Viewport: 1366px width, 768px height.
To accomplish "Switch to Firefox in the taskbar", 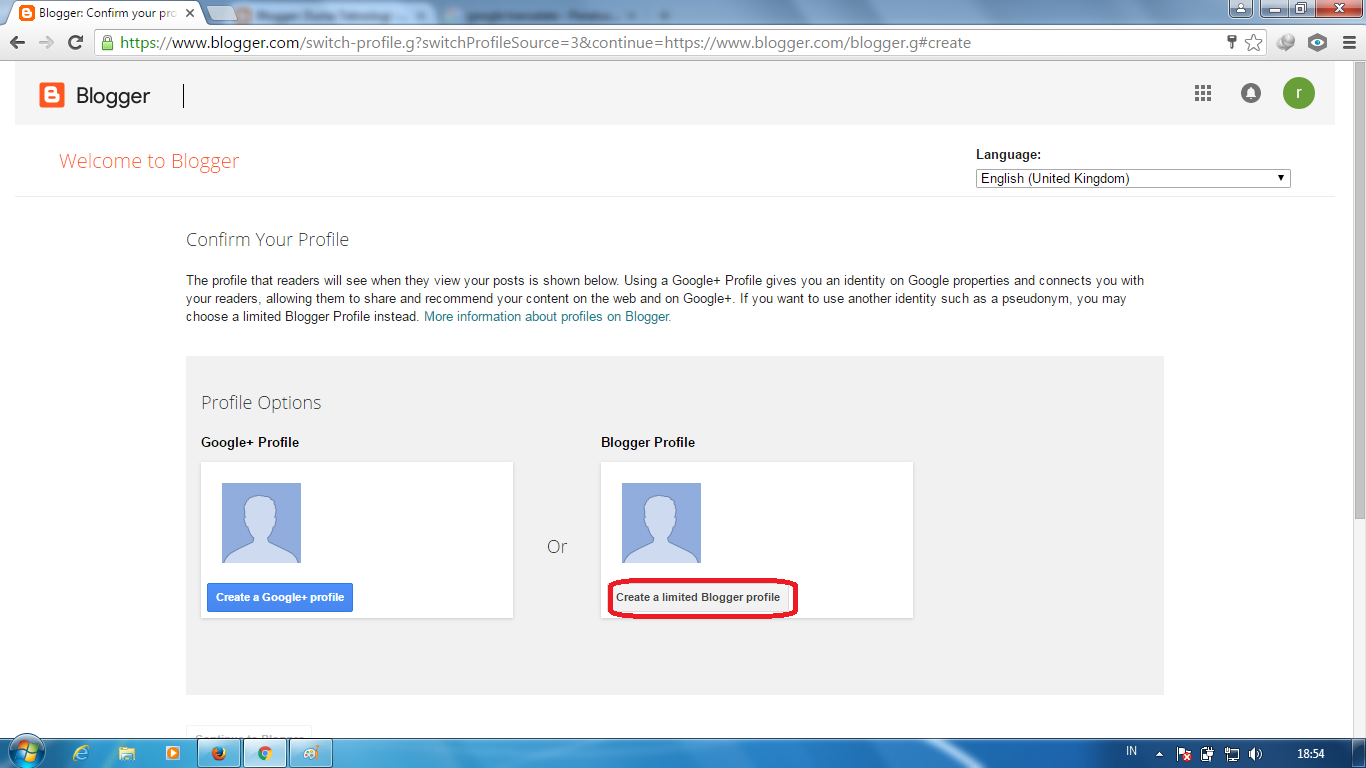I will point(219,753).
